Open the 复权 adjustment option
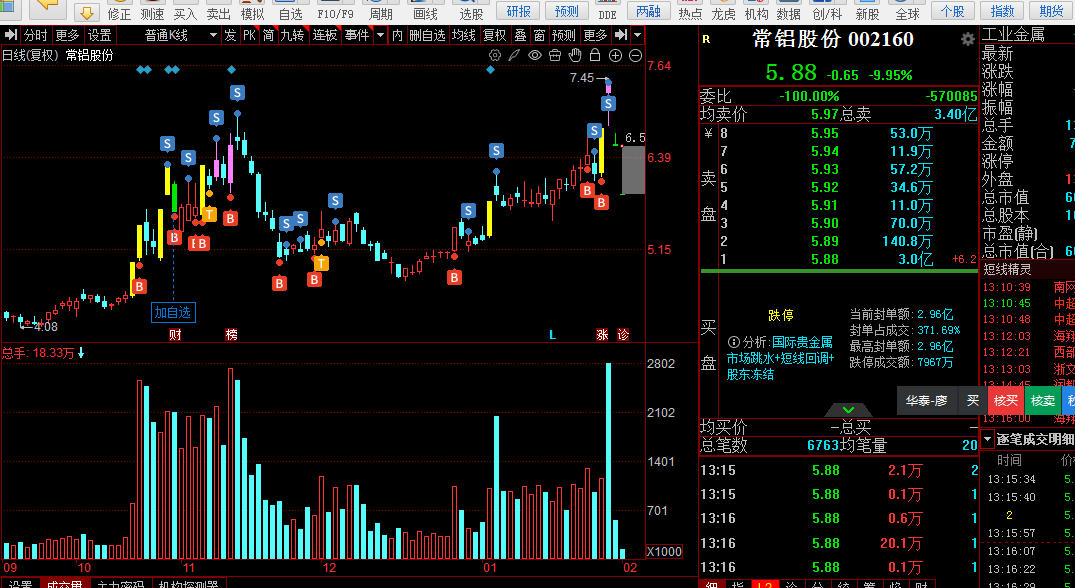This screenshot has height=588, width=1075. click(495, 35)
